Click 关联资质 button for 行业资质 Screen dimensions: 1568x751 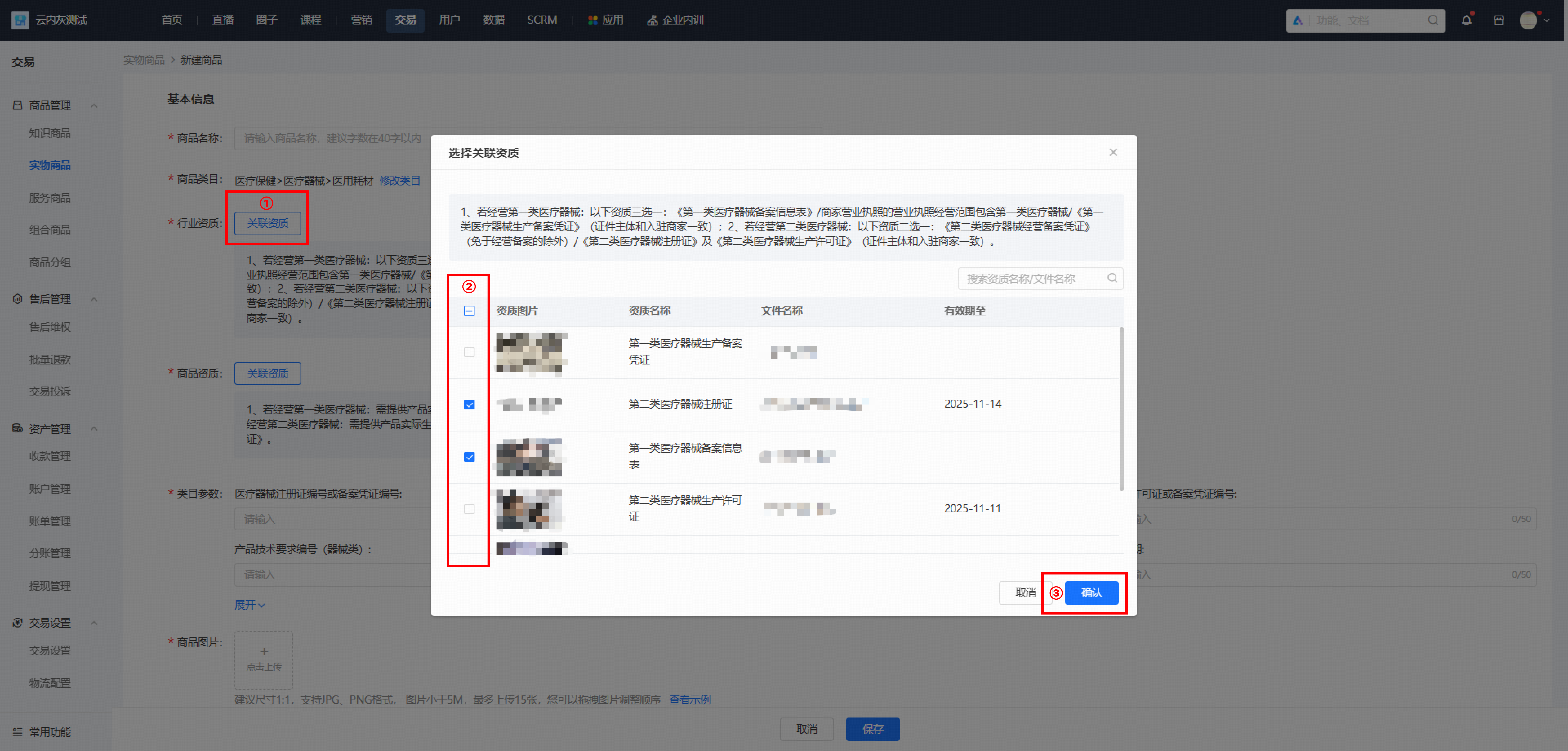point(268,224)
